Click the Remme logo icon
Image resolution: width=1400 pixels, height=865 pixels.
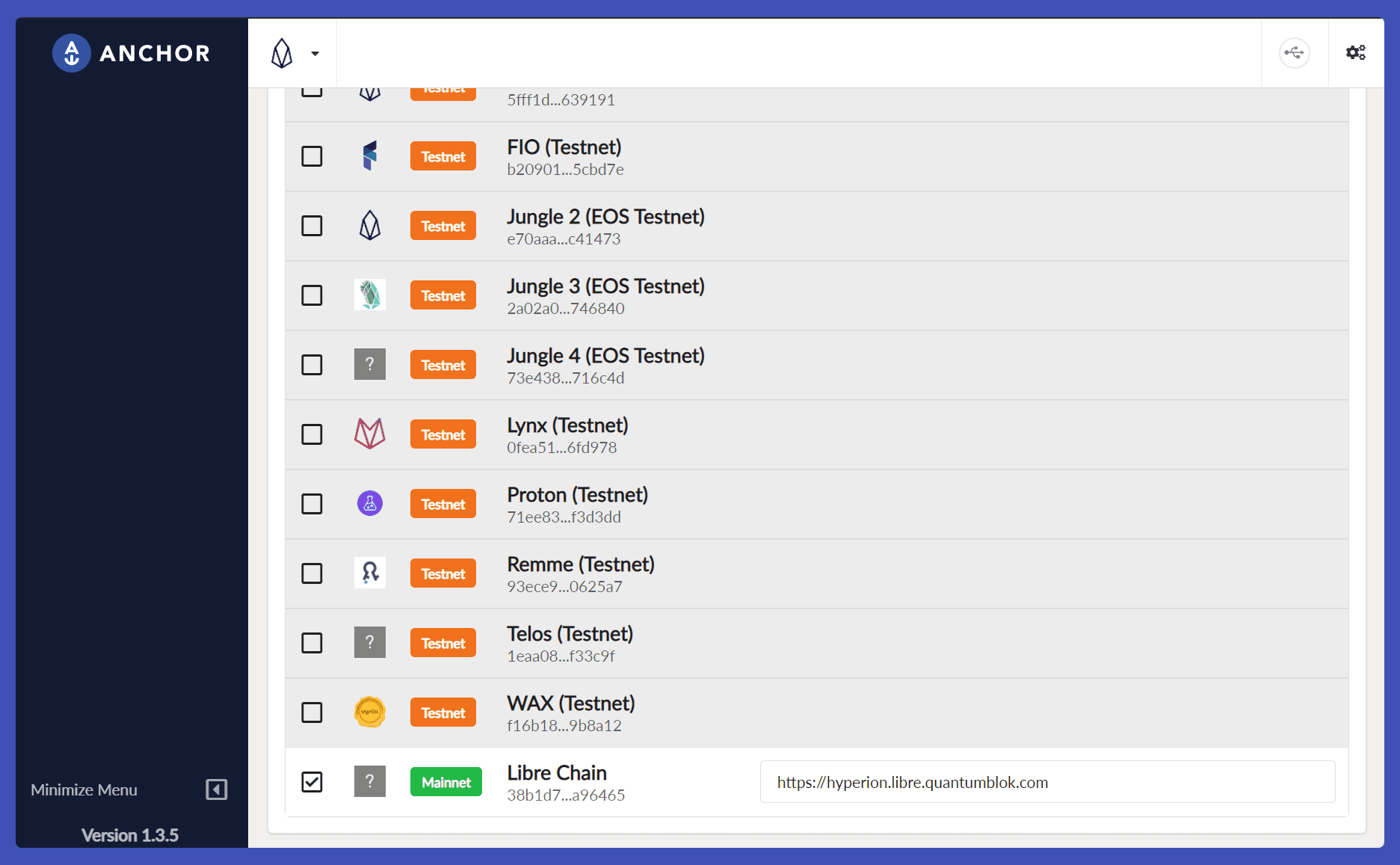click(370, 573)
